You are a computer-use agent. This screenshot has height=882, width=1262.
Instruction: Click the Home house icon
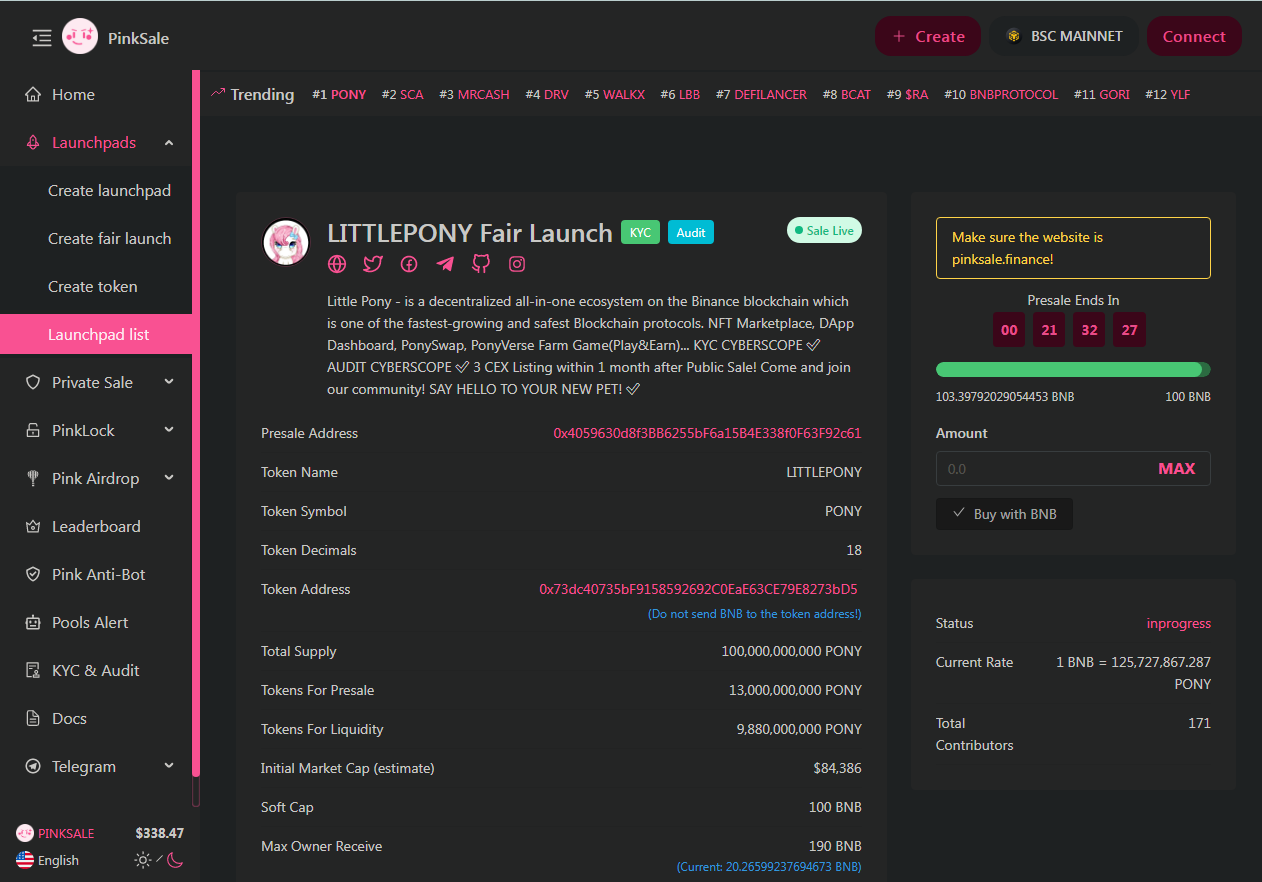tap(33, 95)
